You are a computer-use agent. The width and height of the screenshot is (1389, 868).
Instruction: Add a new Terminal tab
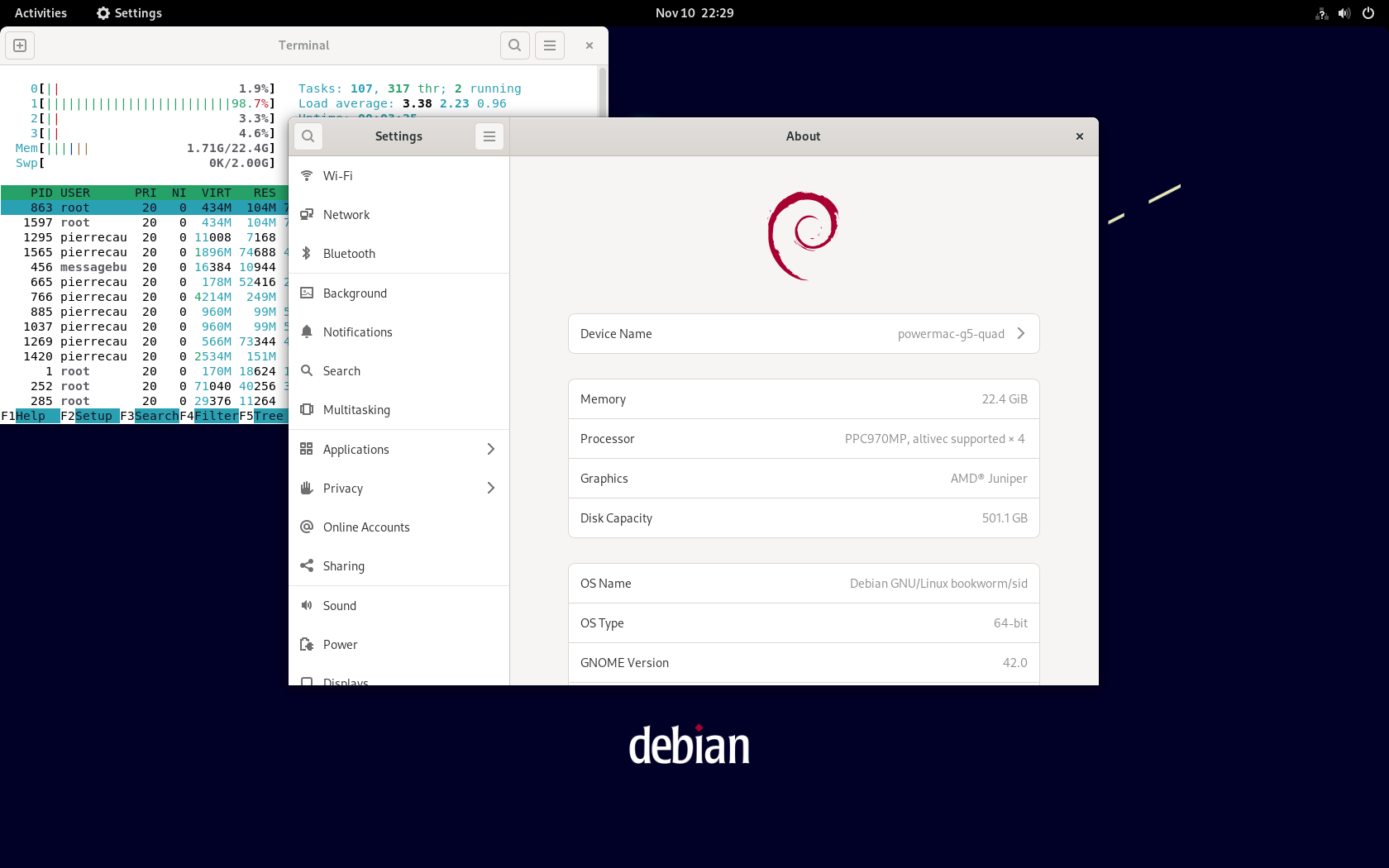pos(20,45)
